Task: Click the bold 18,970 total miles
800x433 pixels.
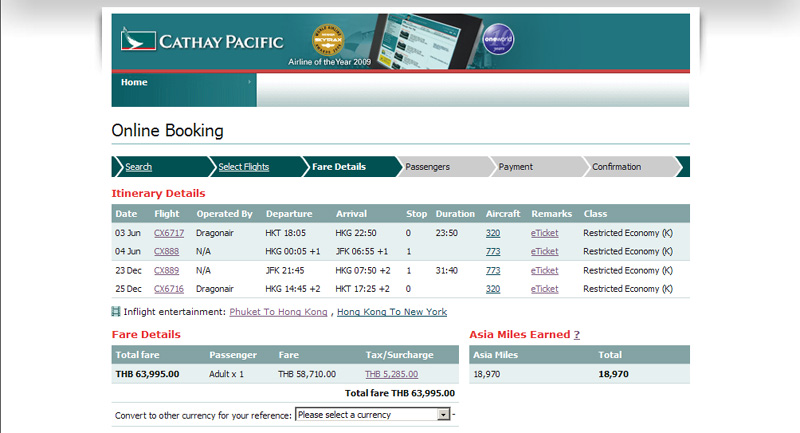Action: [613, 374]
